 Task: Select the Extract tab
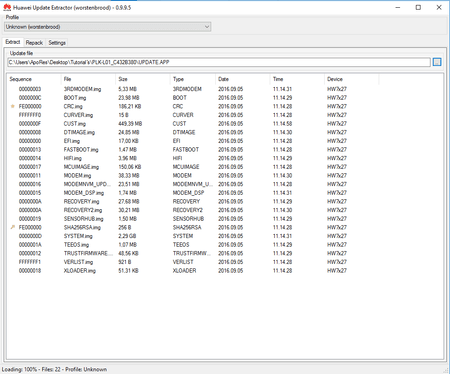tap(13, 42)
